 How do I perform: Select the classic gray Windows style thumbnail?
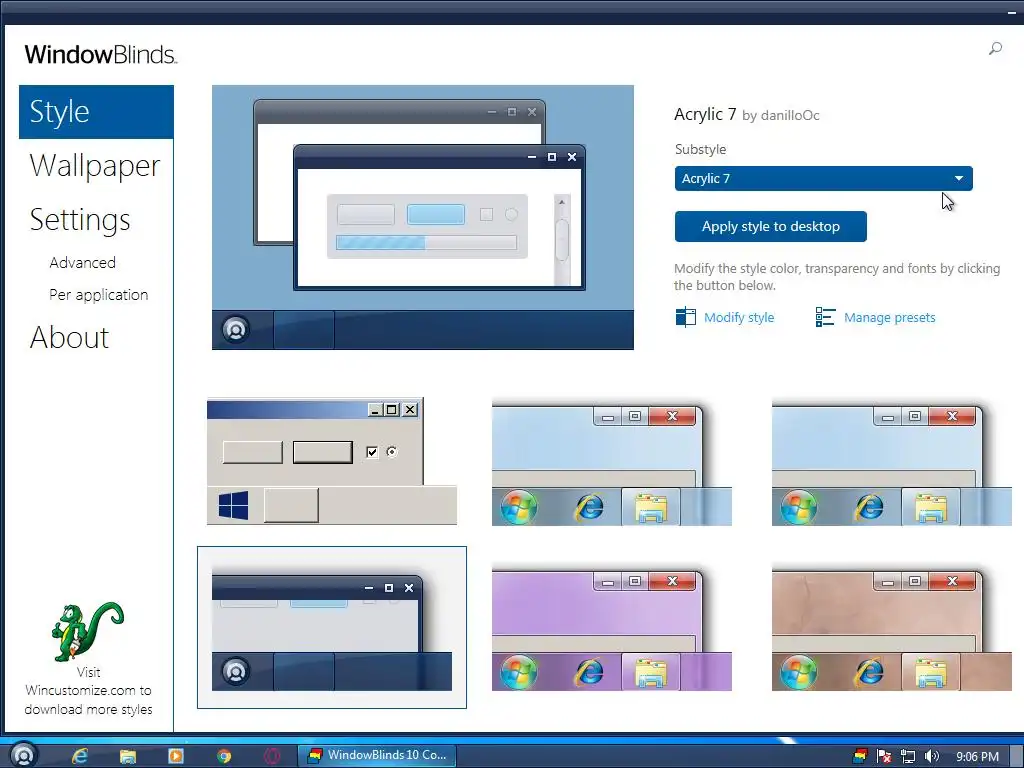[332, 461]
